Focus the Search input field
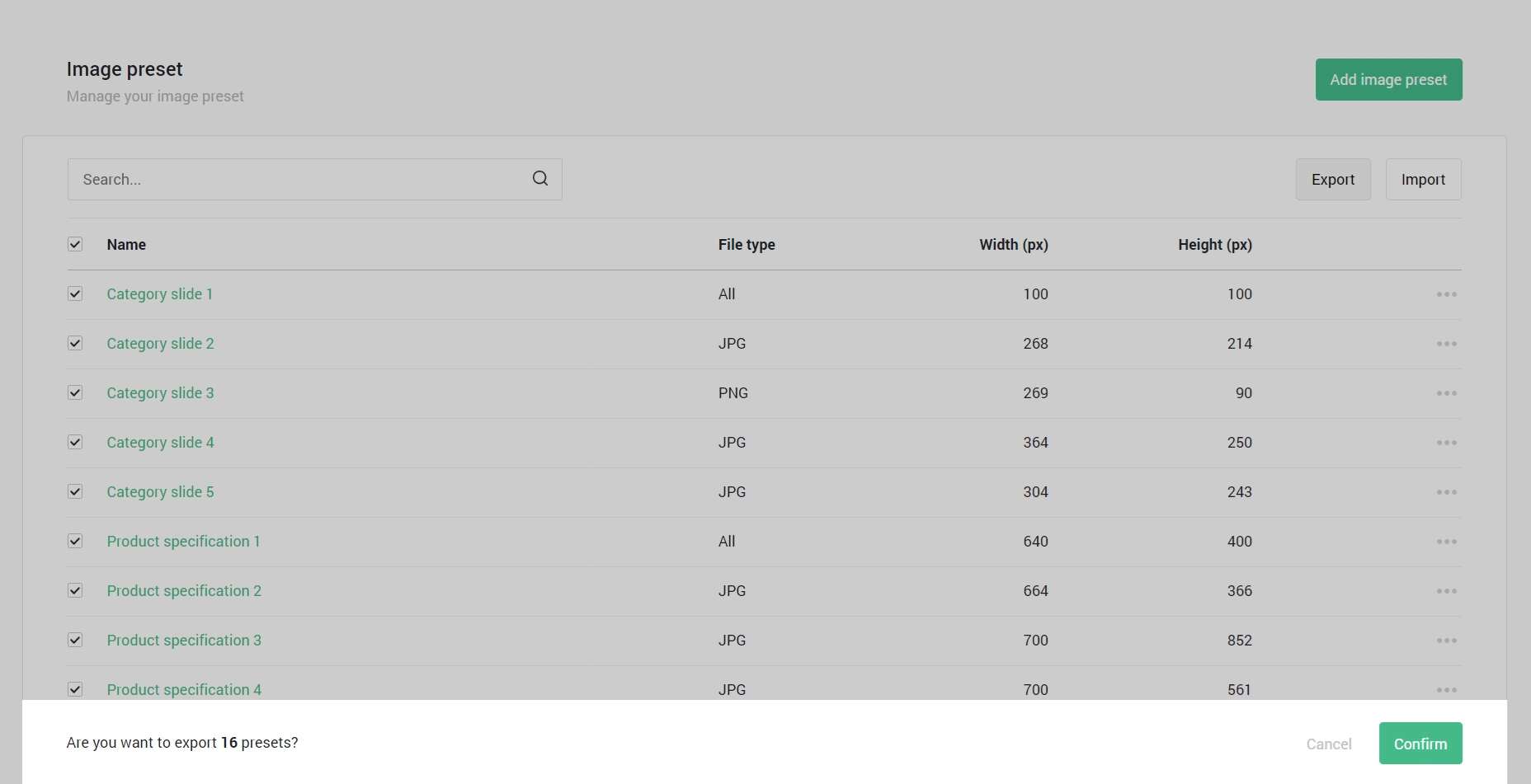Viewport: 1531px width, 784px height. (x=297, y=180)
